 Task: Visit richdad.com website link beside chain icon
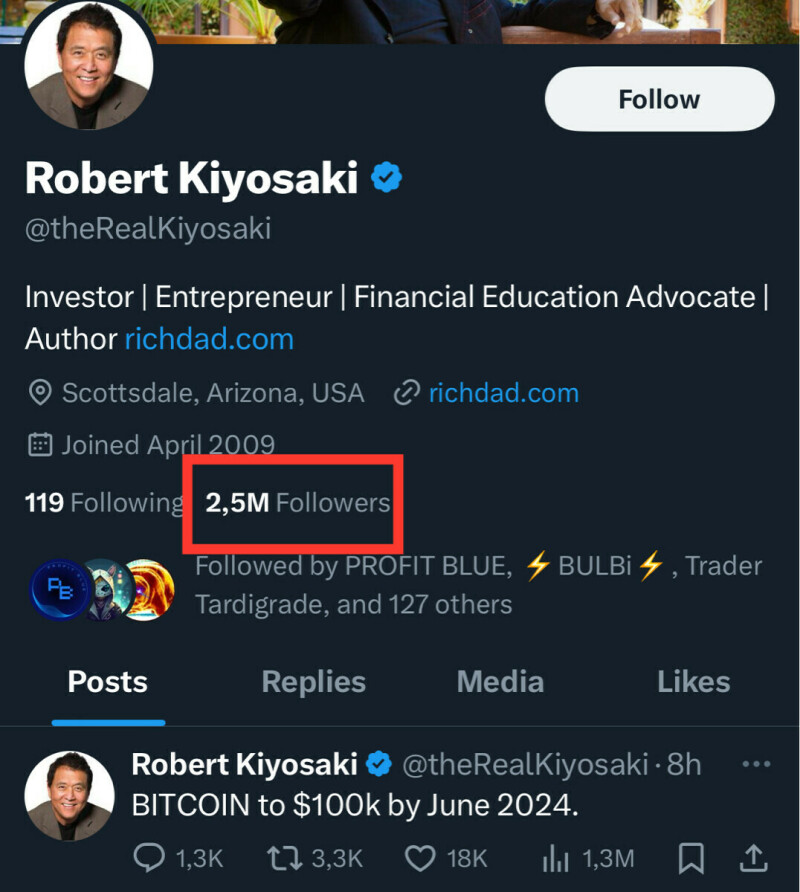[x=503, y=393]
